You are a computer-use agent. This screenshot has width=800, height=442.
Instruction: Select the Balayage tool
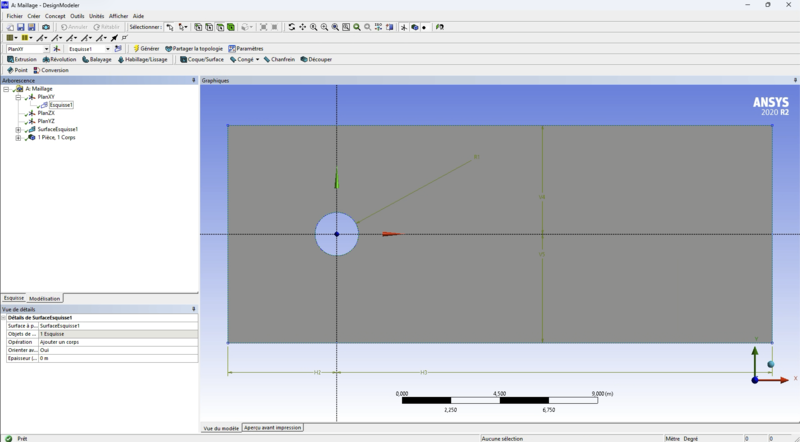tap(97, 60)
